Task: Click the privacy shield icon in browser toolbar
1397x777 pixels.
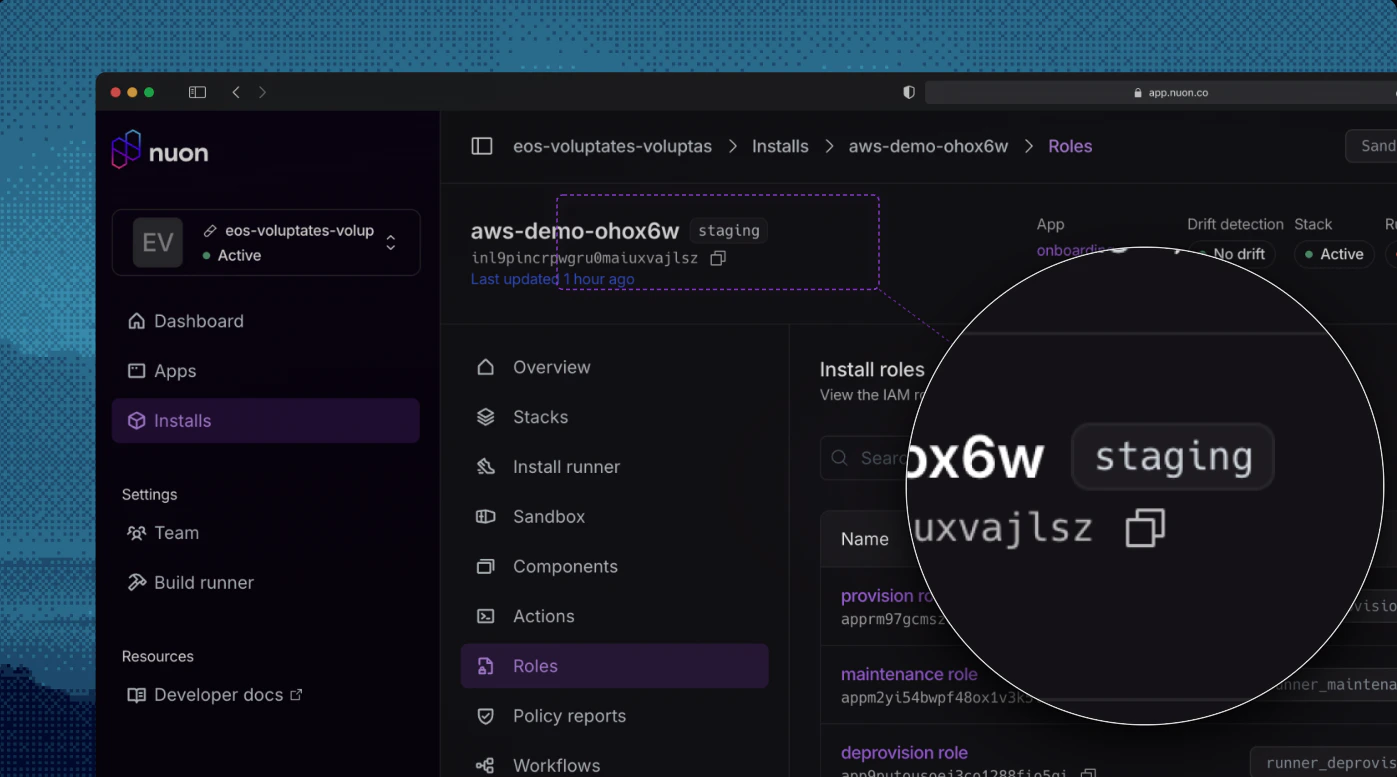Action: click(909, 92)
